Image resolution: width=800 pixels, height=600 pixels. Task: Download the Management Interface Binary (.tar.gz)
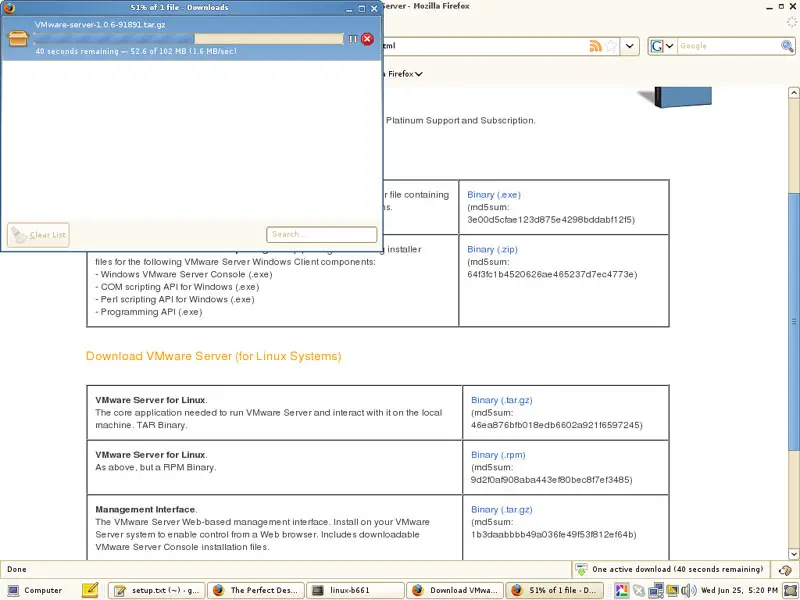pos(502,509)
